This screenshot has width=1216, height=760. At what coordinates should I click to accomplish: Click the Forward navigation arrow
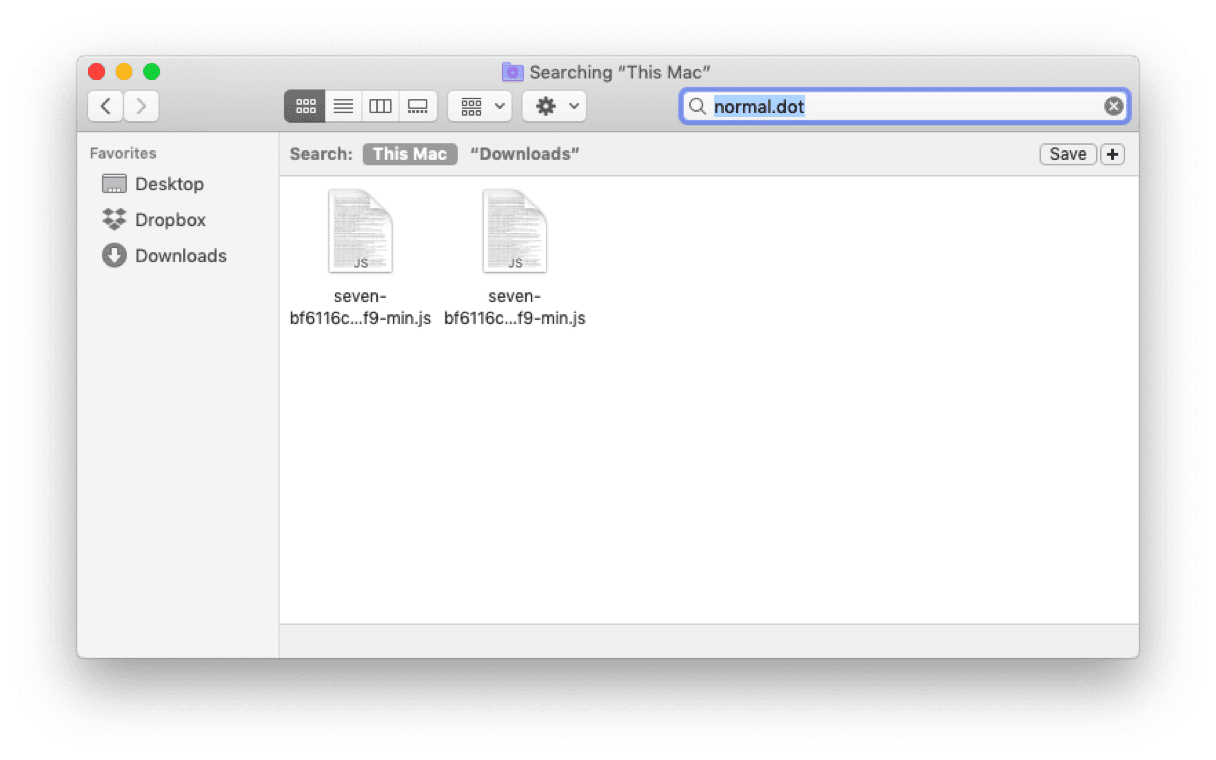coord(141,106)
